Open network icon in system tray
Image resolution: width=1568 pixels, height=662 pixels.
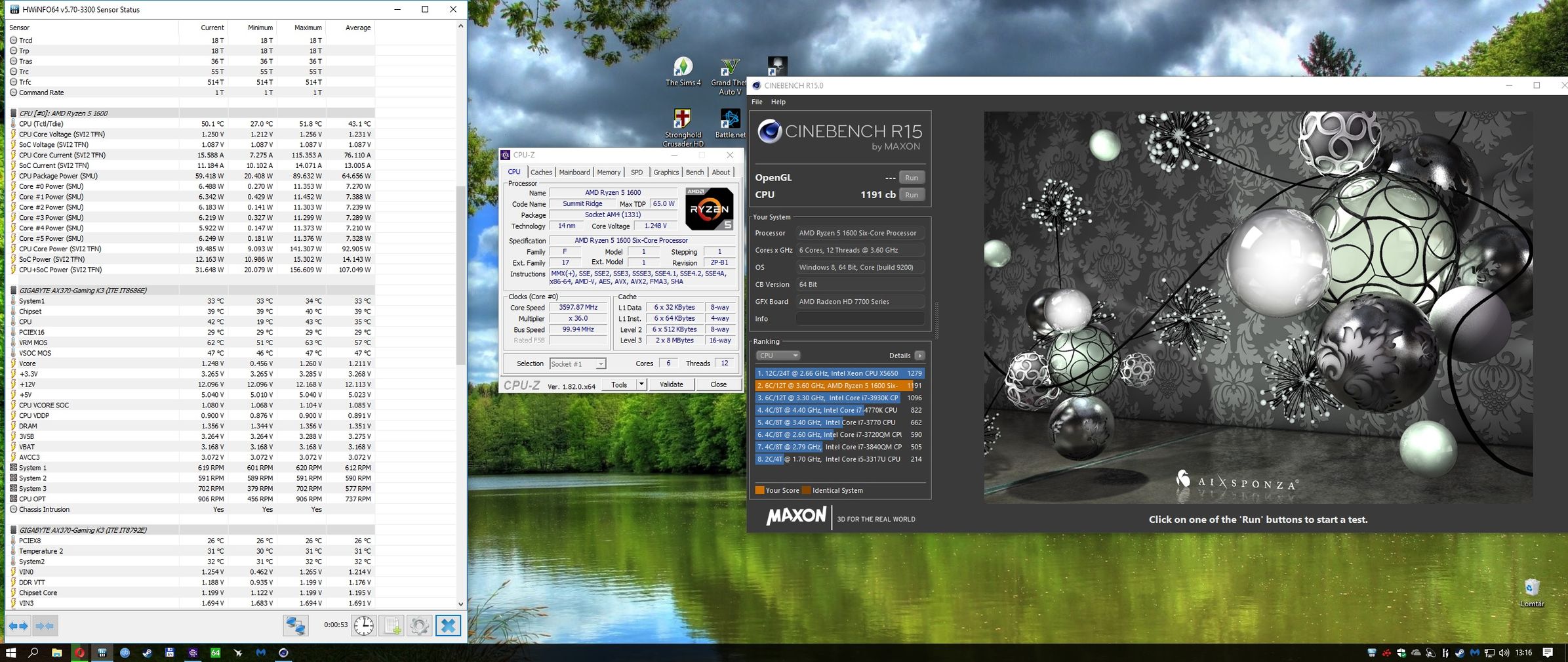point(1489,653)
